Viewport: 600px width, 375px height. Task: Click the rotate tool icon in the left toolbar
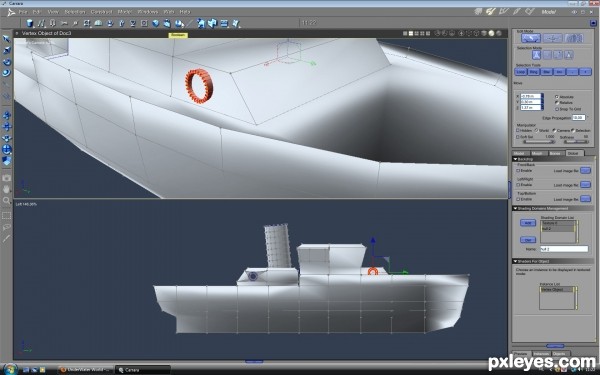[7, 62]
